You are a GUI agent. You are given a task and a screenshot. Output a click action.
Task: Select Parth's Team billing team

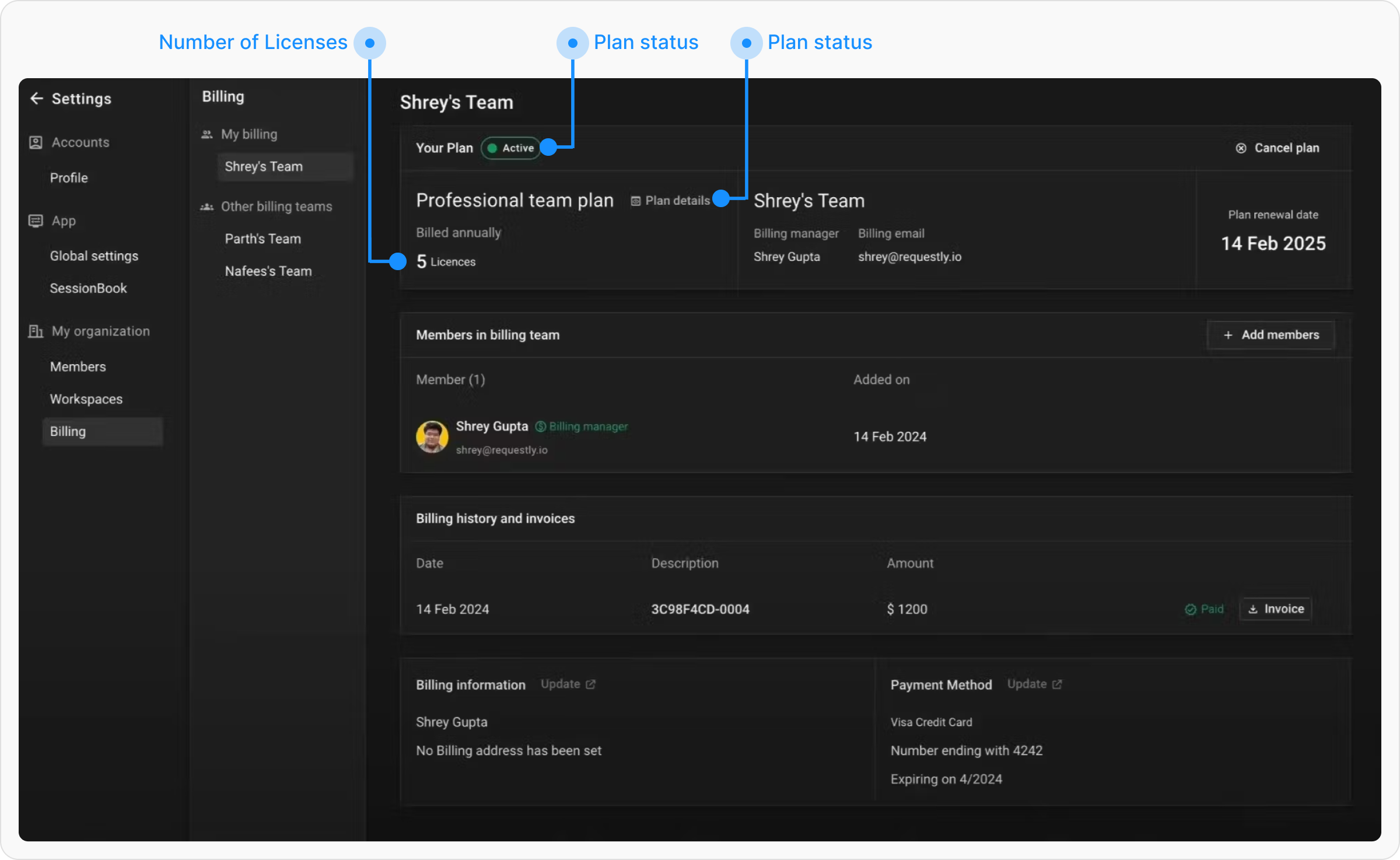pyautogui.click(x=262, y=239)
